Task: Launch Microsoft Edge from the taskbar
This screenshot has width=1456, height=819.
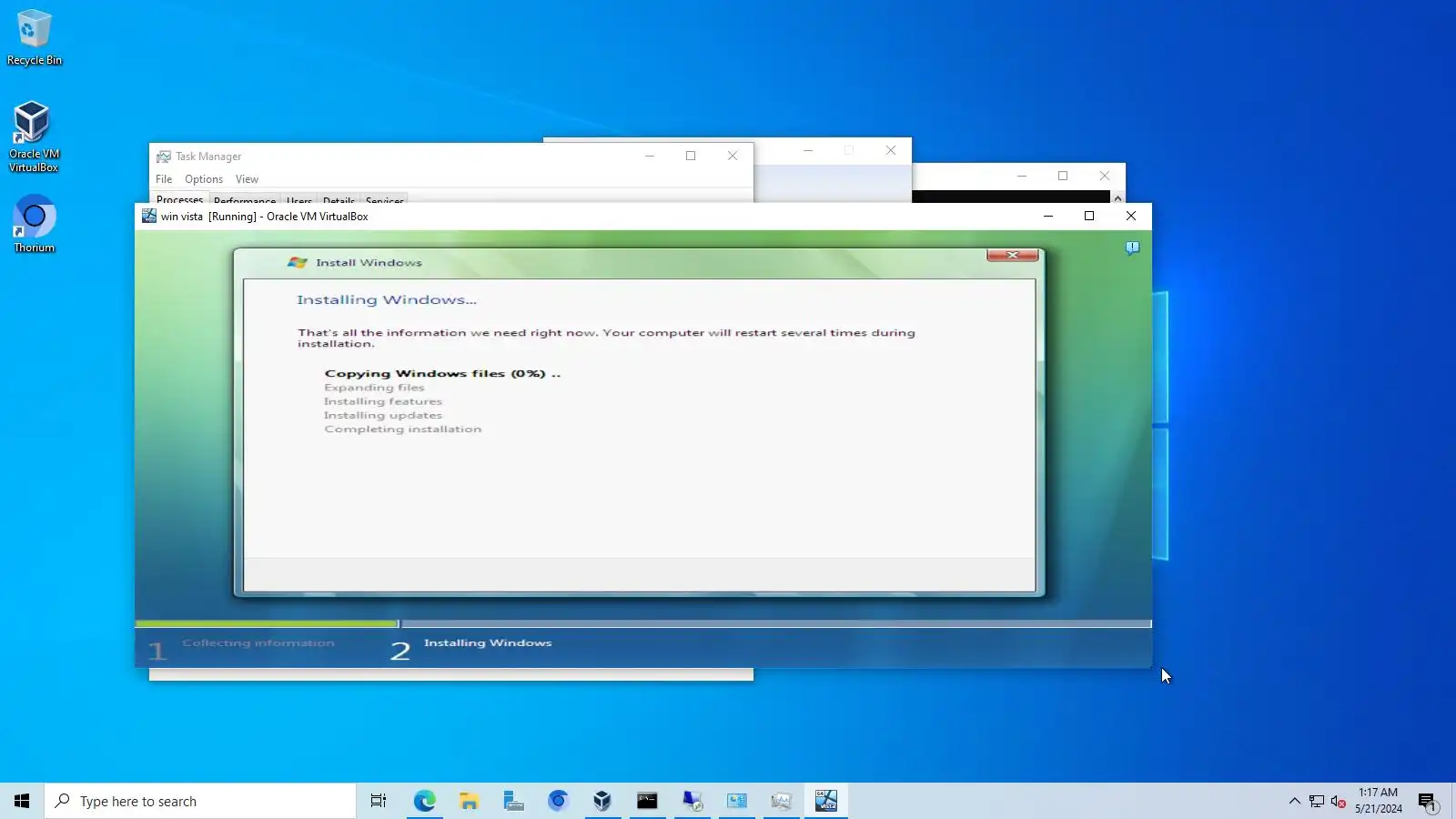Action: pos(424,801)
